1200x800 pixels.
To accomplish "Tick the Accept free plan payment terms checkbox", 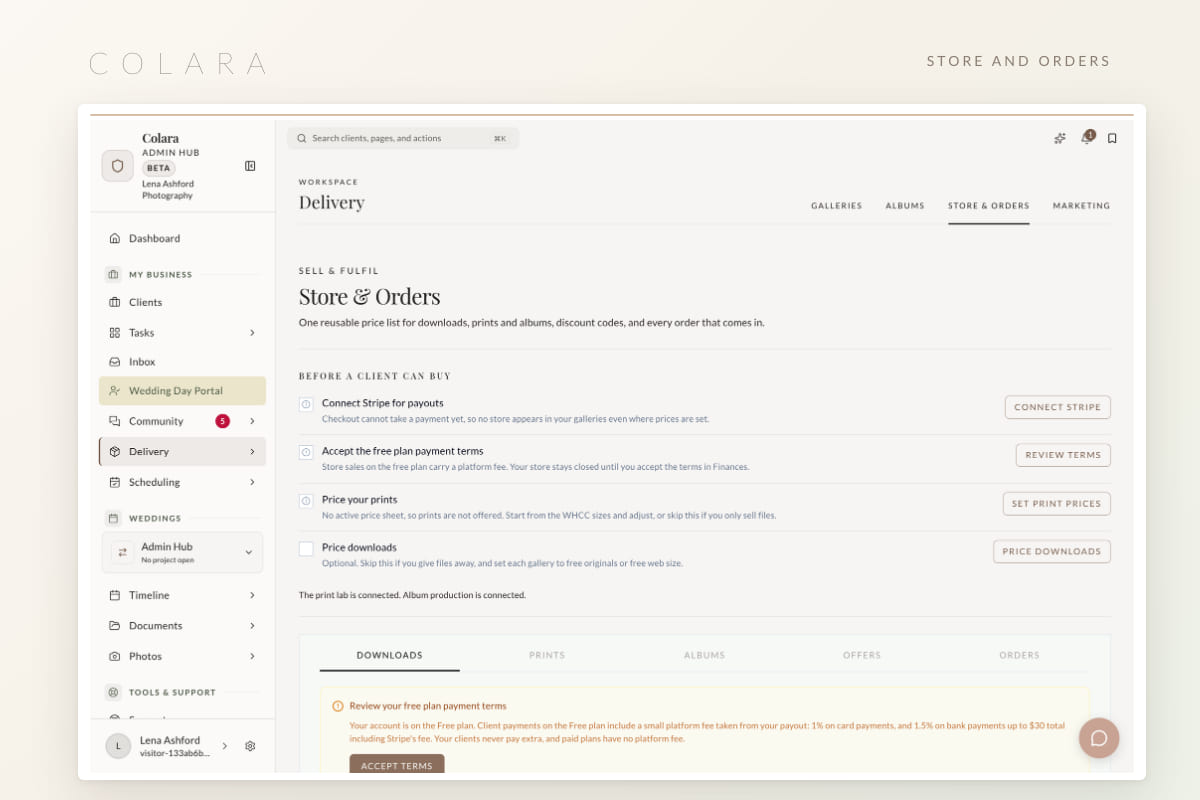I will (306, 452).
